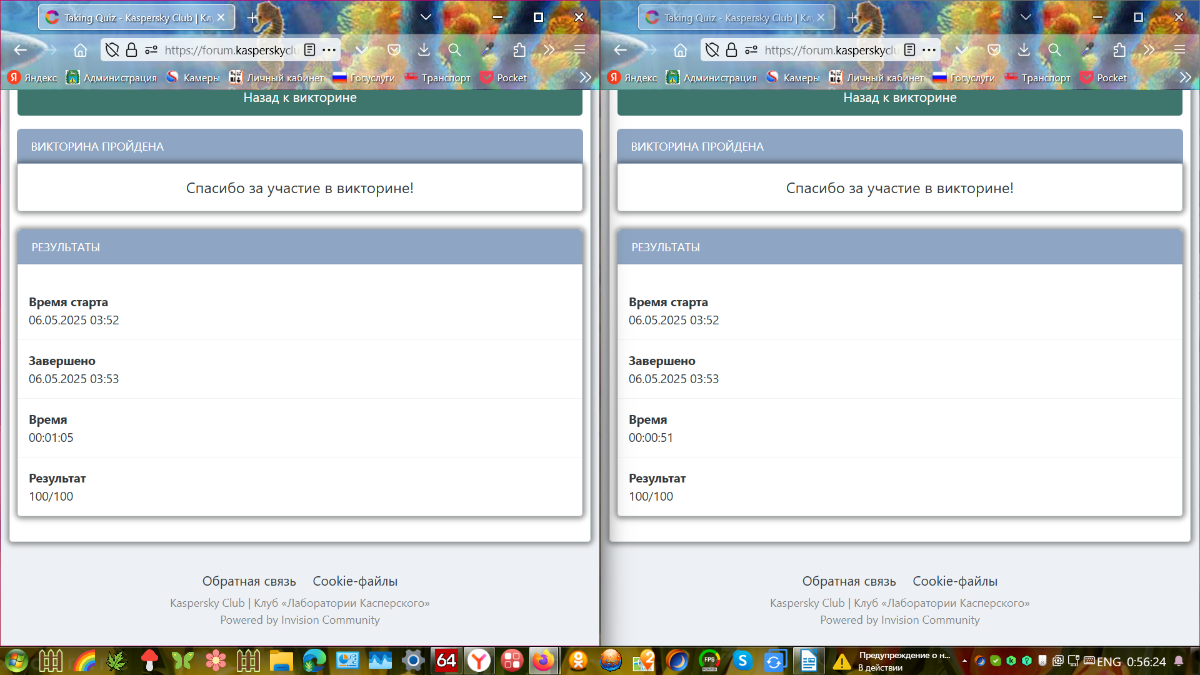This screenshot has height=675, width=1200.
Task: Open hamburger application menu in right window
Action: point(1179,50)
